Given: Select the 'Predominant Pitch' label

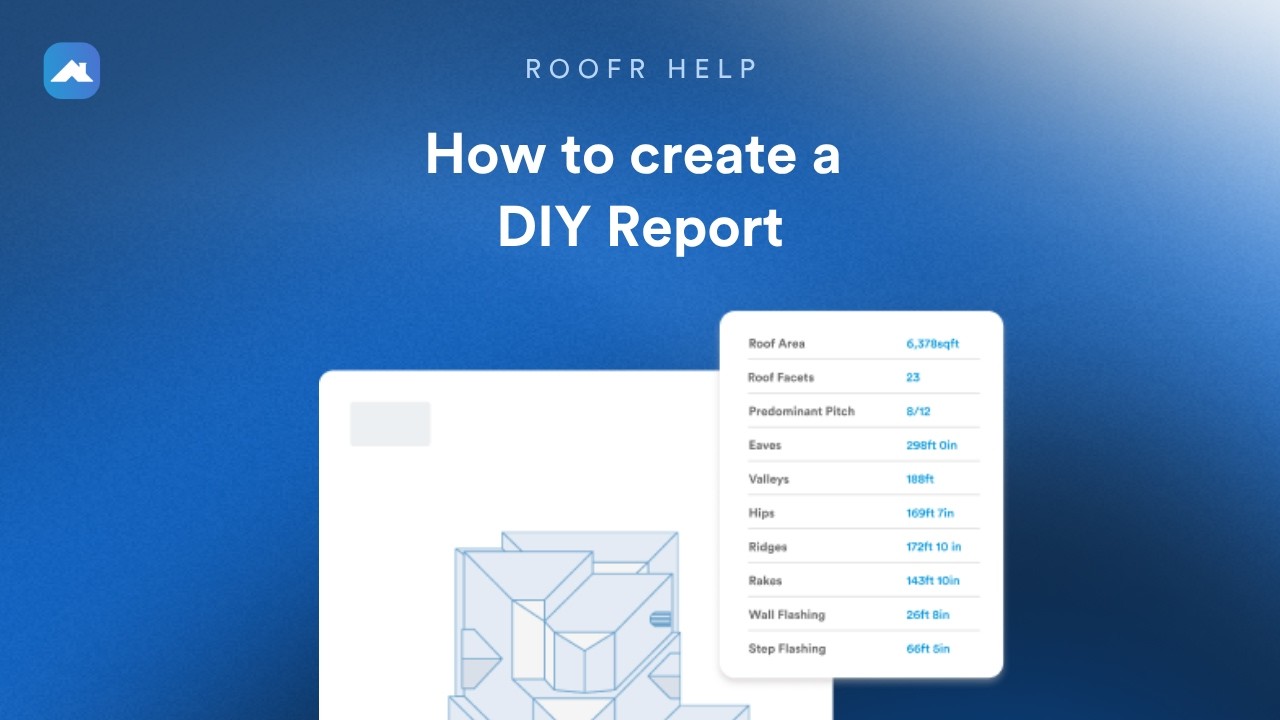Looking at the screenshot, I should click(x=801, y=411).
